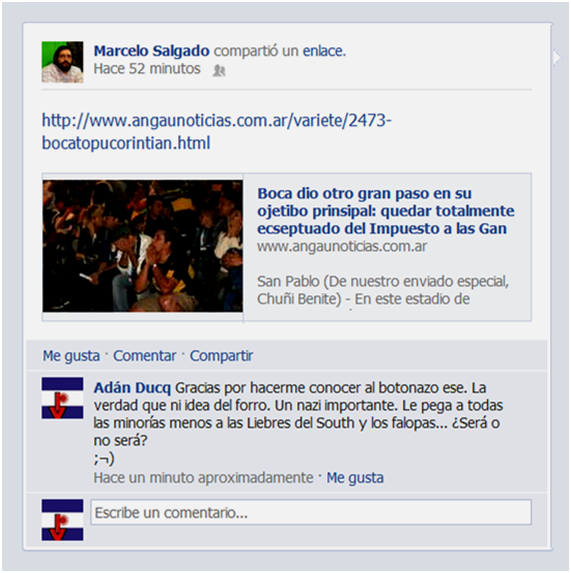This screenshot has height=573, width=571.
Task: Click your flag avatar beside comment box
Action: point(62,520)
